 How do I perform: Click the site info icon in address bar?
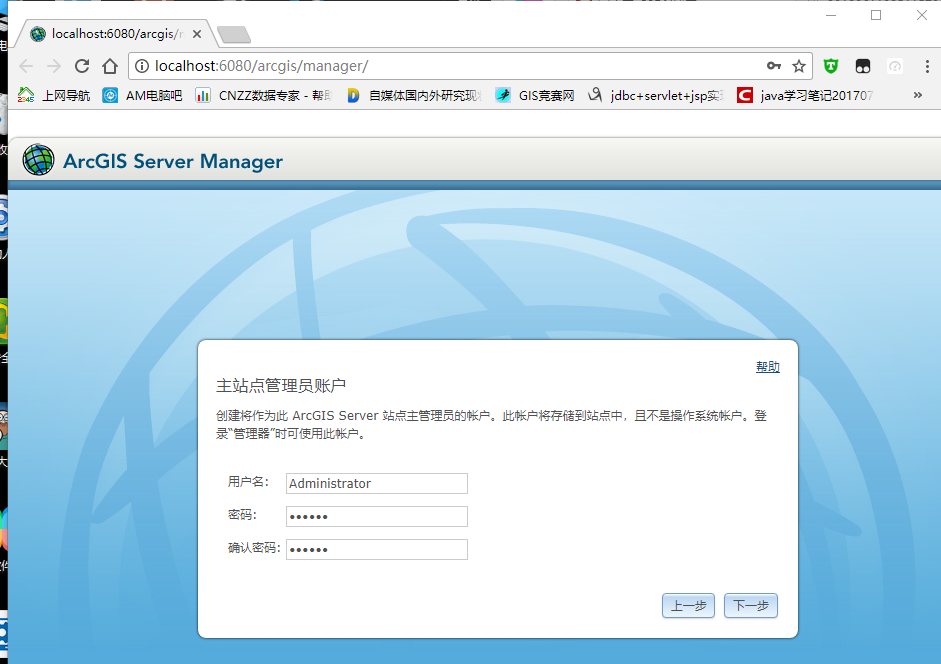(x=142, y=66)
